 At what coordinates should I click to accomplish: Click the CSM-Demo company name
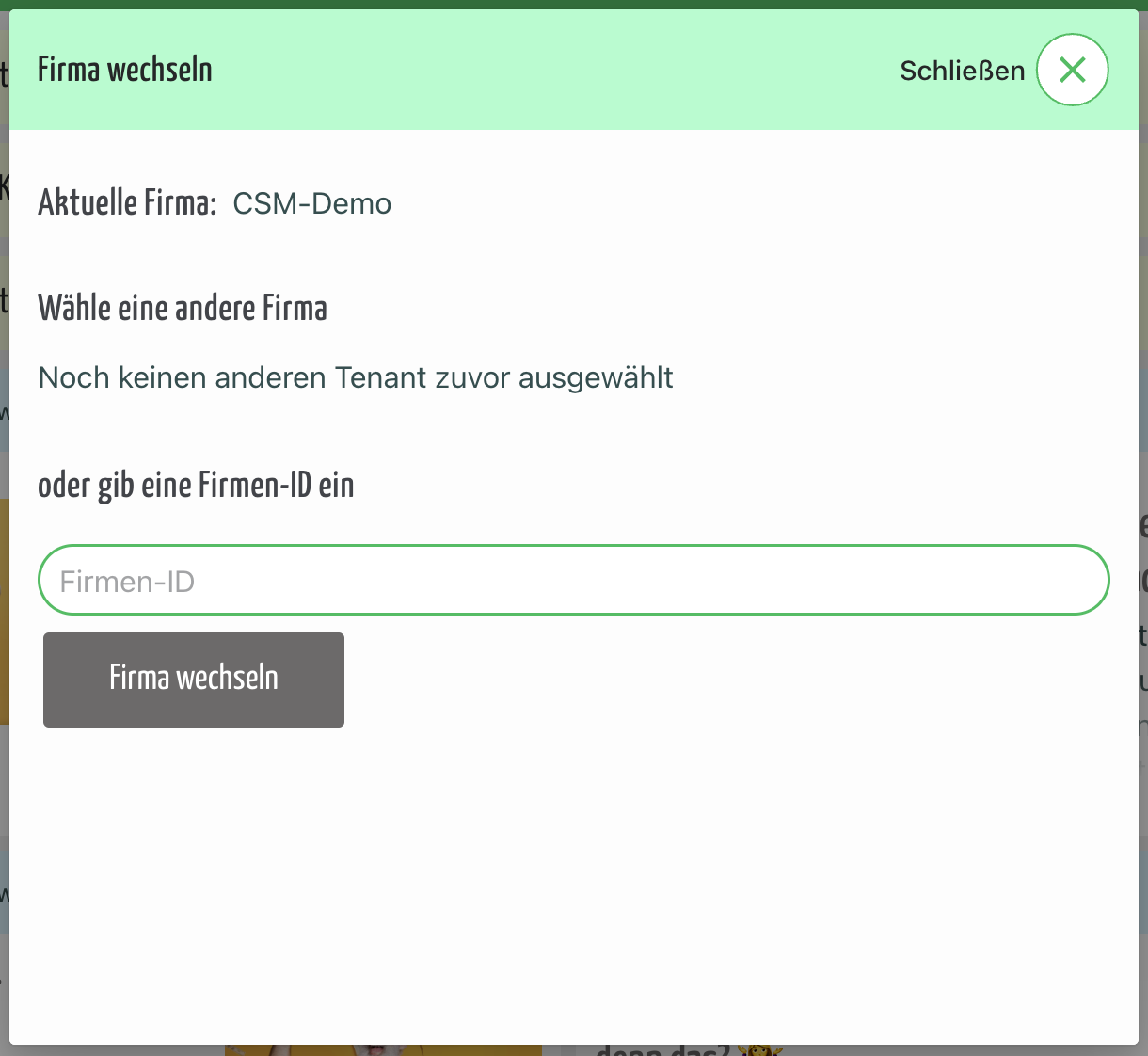point(312,203)
